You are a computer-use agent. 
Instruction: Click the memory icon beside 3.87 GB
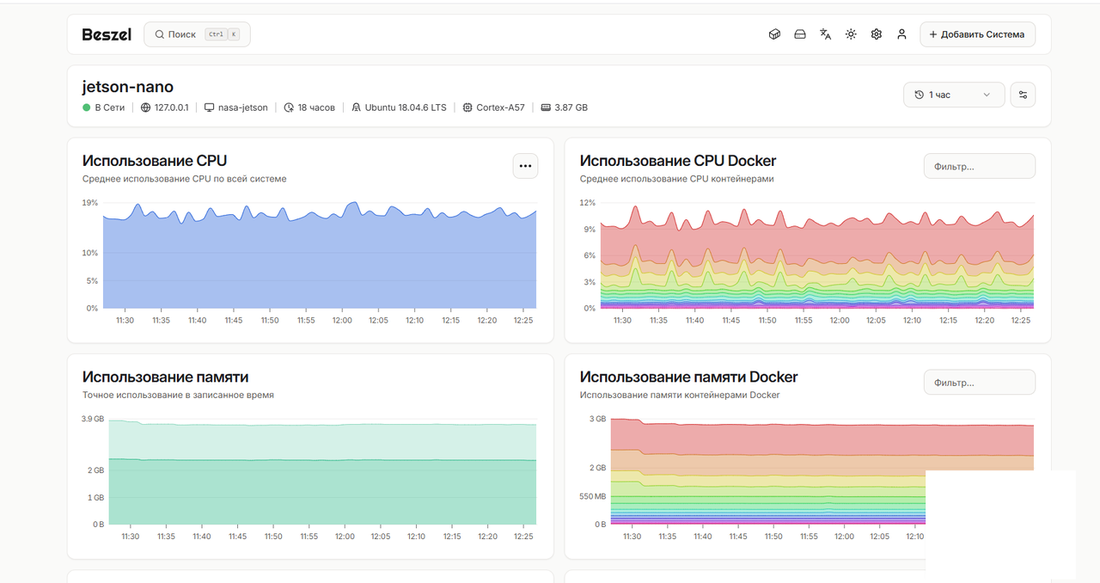point(545,107)
